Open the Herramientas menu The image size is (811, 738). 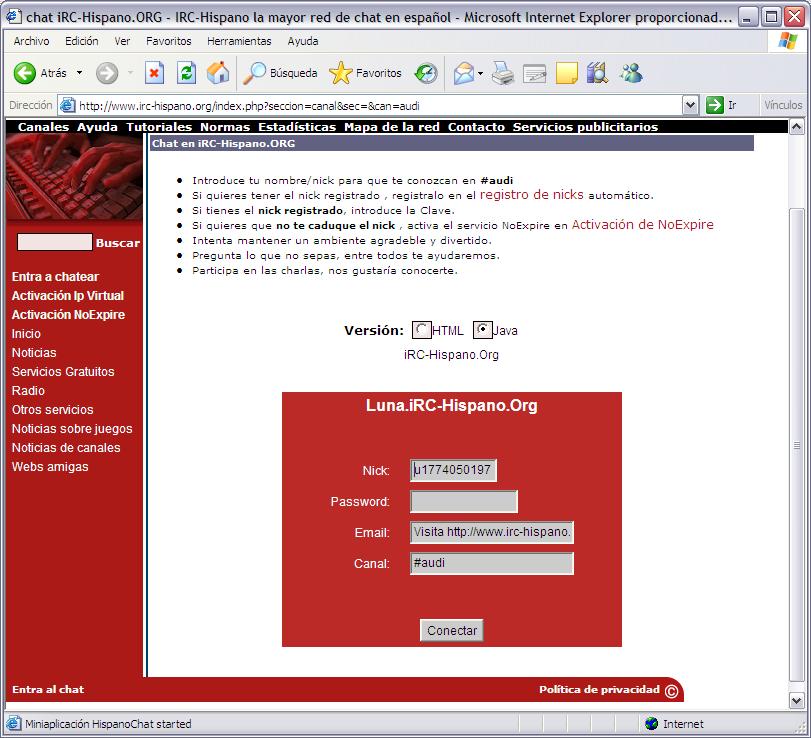[x=239, y=41]
